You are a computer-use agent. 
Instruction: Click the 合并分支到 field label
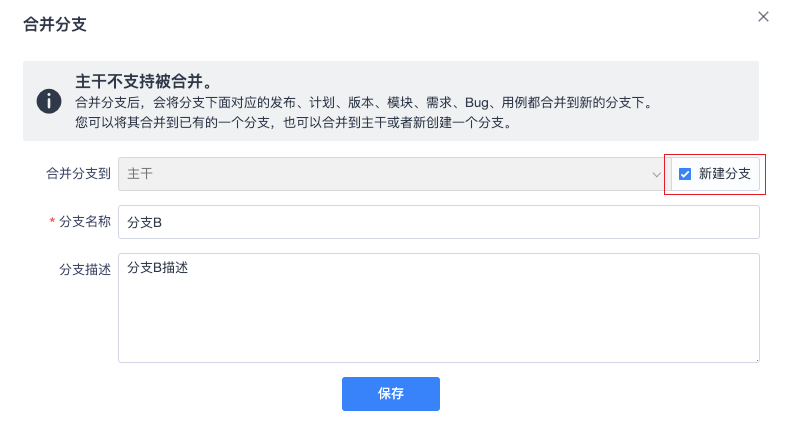click(78, 174)
